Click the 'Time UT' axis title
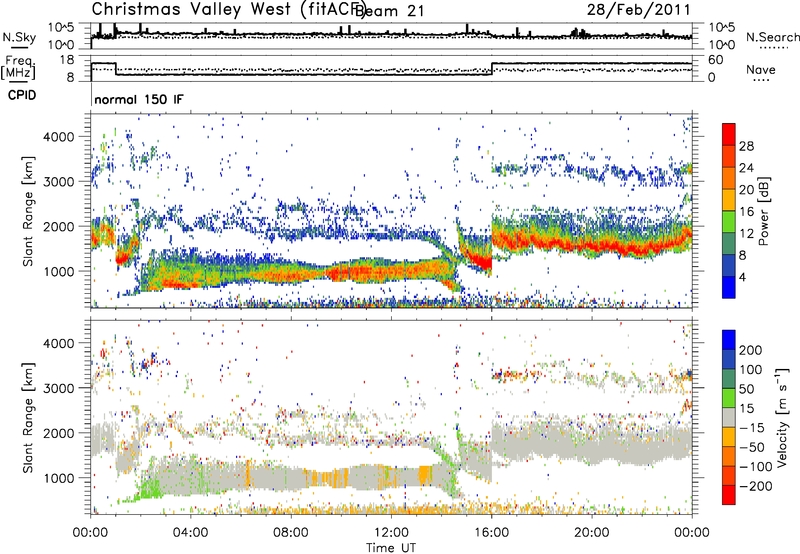Screen dimensions: 800x554 [x=391, y=548]
